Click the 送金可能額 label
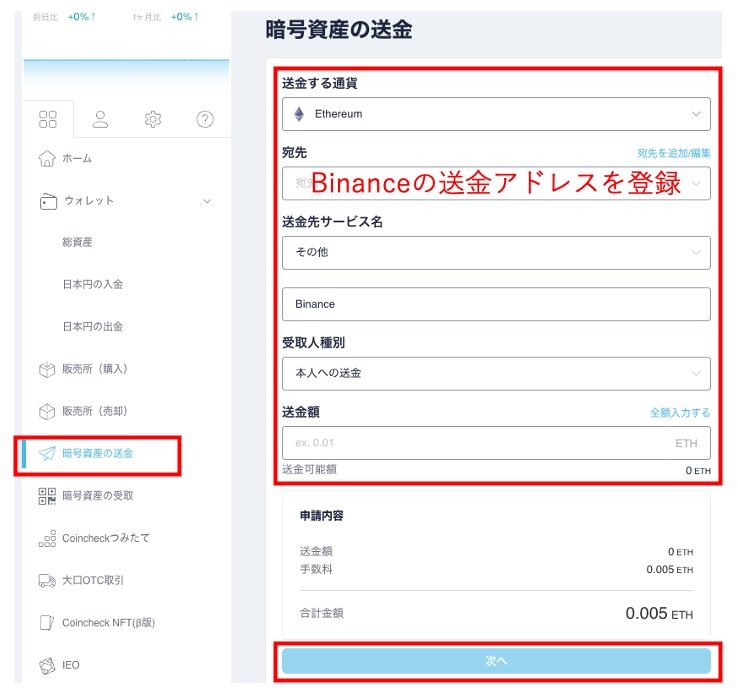Screen dimensions: 738x692 [x=309, y=469]
